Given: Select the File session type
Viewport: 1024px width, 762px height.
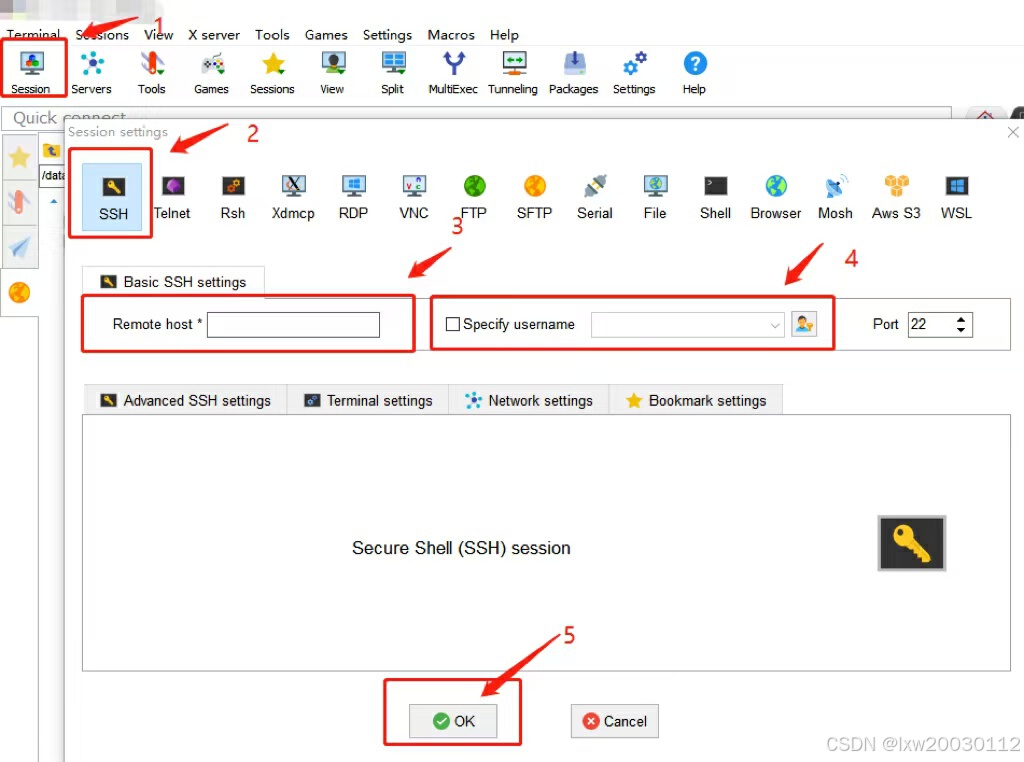Looking at the screenshot, I should point(655,196).
